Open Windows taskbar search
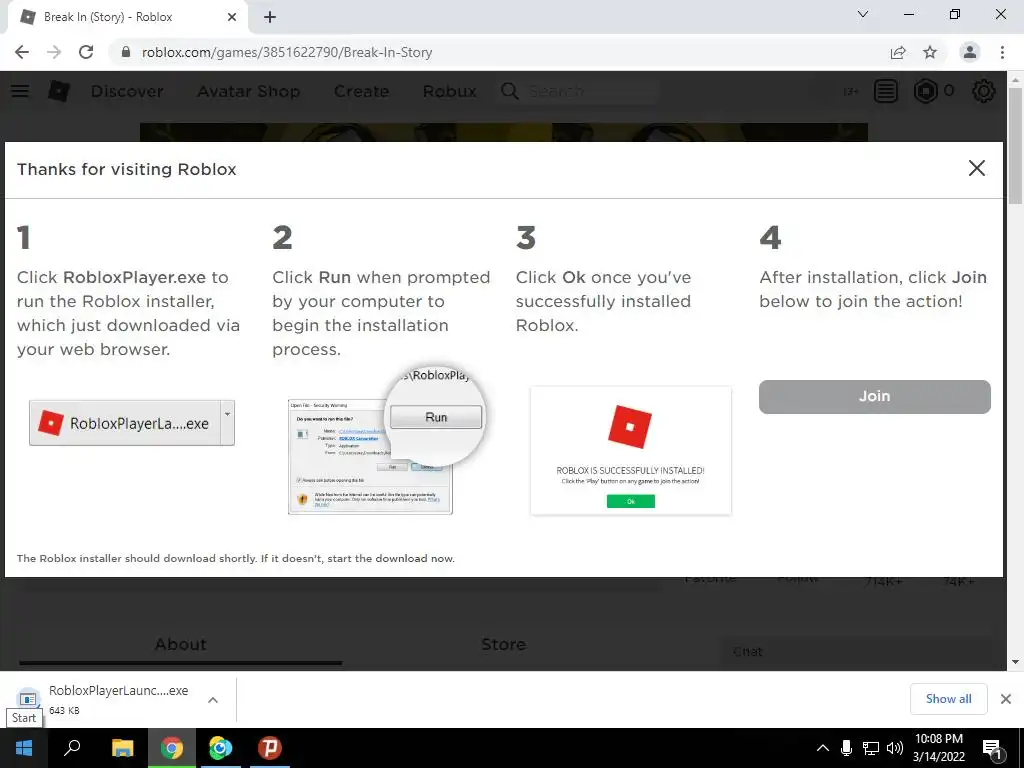The image size is (1024, 768). 72,748
